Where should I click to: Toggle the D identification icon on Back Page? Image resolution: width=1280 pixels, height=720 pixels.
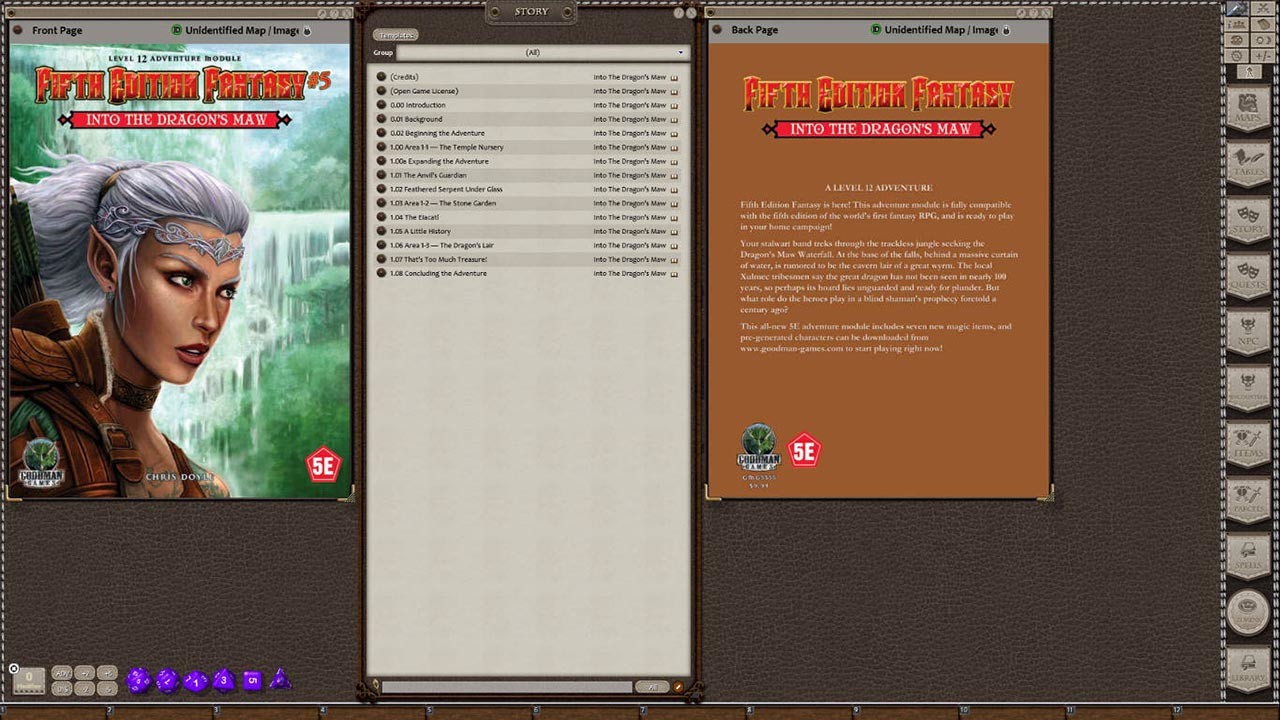click(x=876, y=30)
